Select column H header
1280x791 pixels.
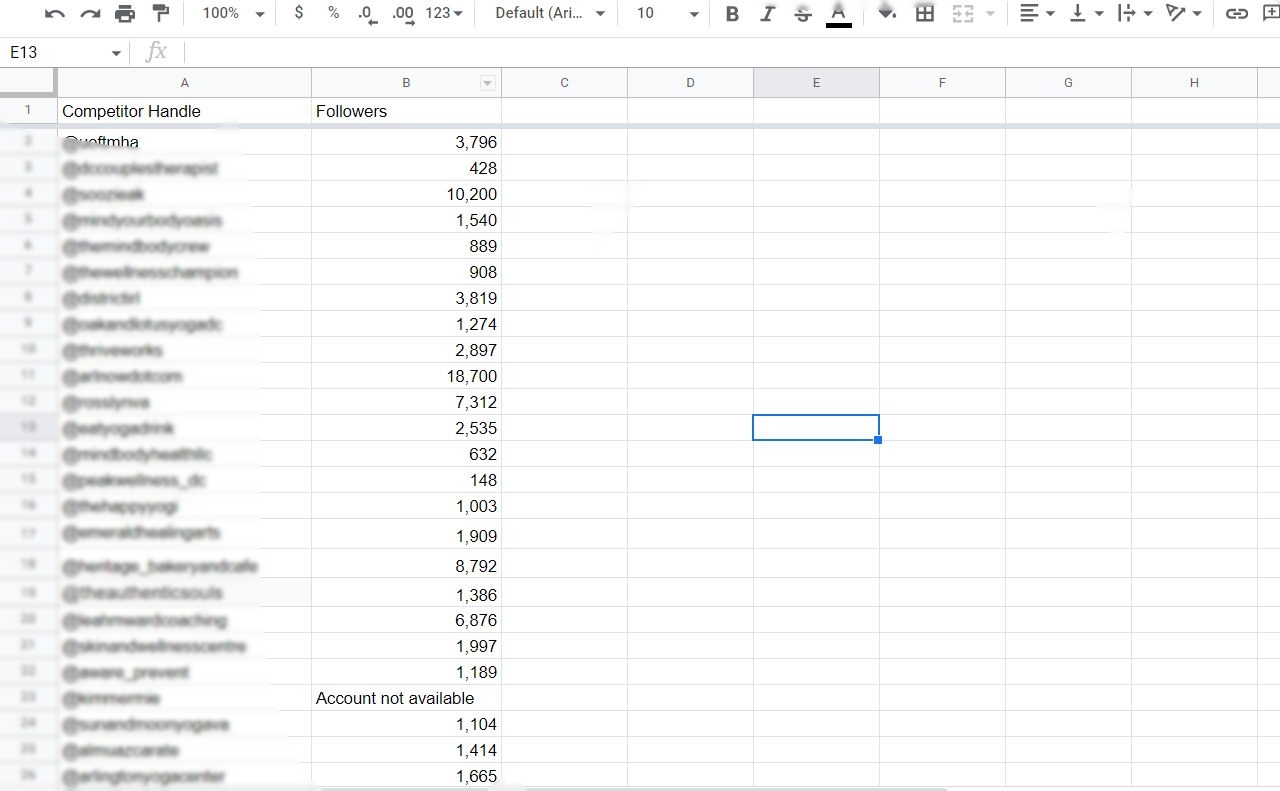[x=1194, y=83]
